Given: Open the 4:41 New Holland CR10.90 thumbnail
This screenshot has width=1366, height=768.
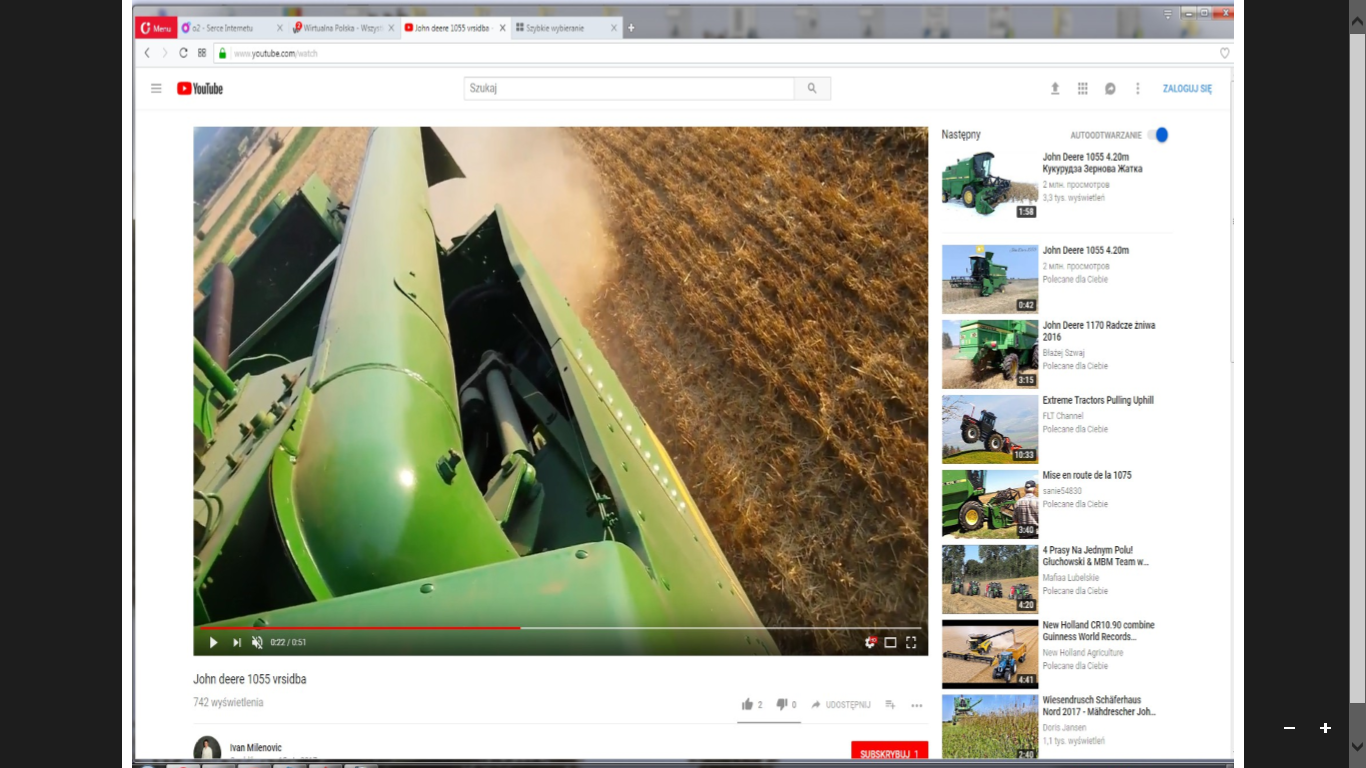Looking at the screenshot, I should [990, 654].
